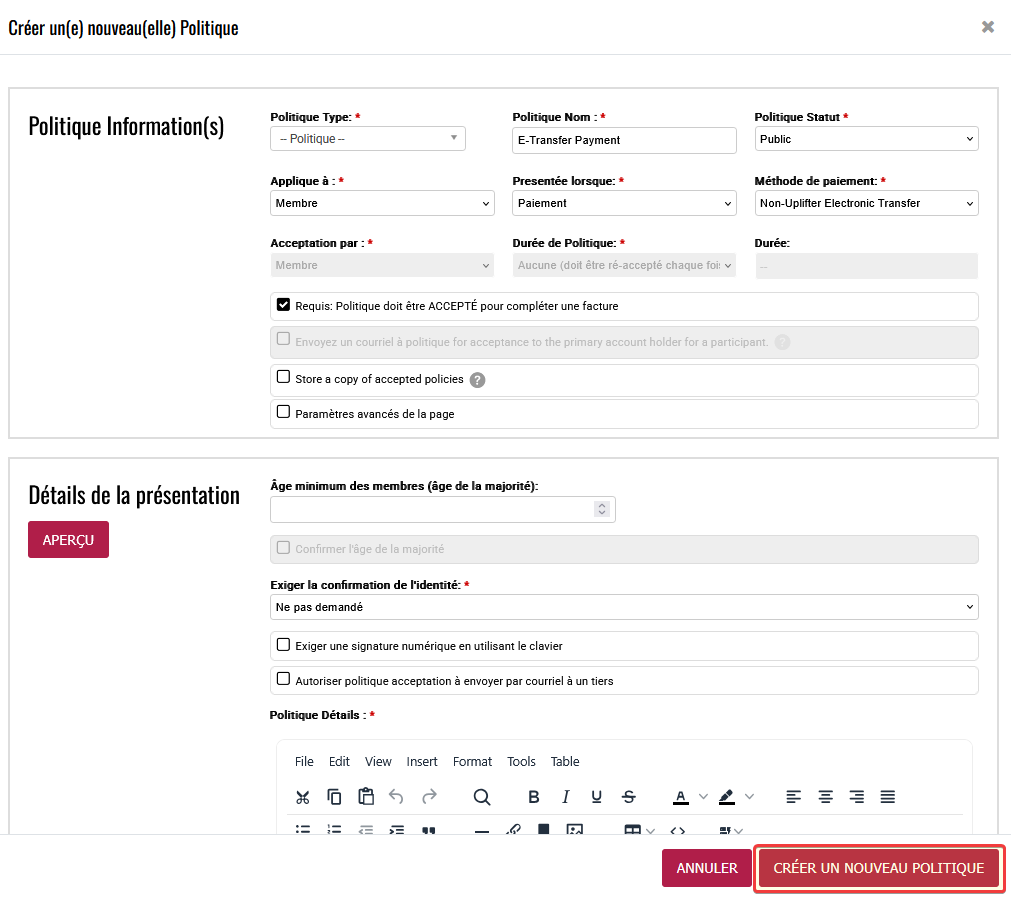Uncheck the Requis policy acceptance checkbox
The image size is (1011, 898).
coord(284,305)
